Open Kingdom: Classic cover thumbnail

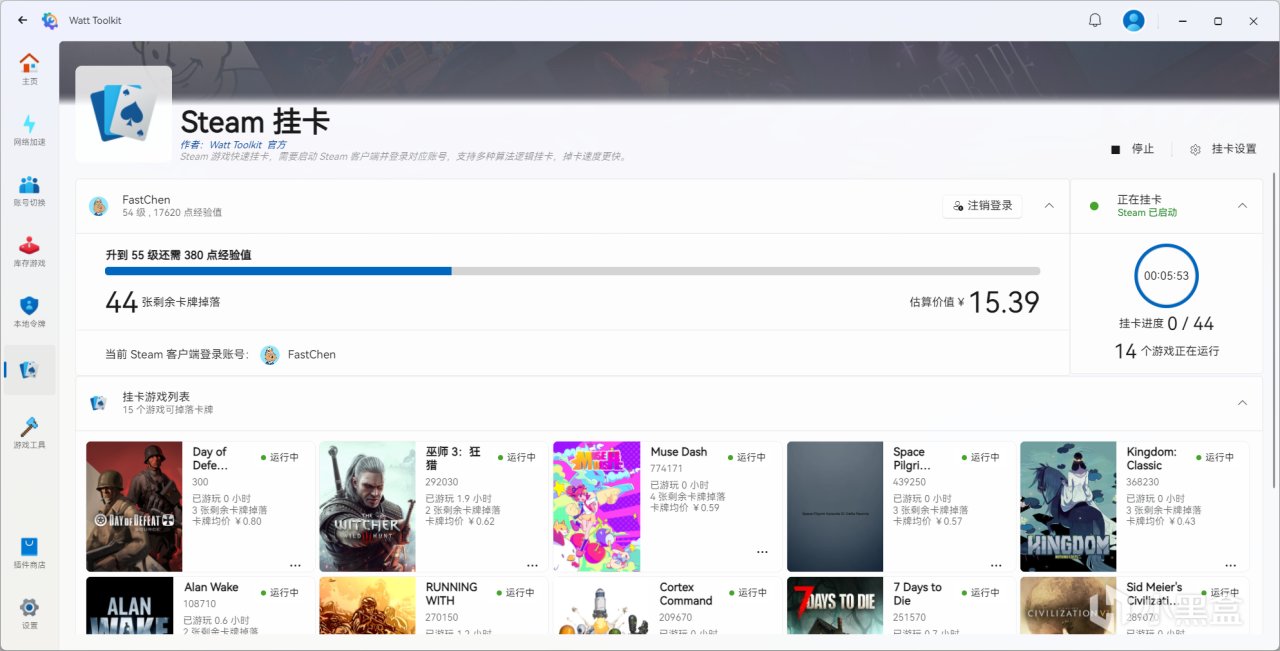(x=1068, y=507)
